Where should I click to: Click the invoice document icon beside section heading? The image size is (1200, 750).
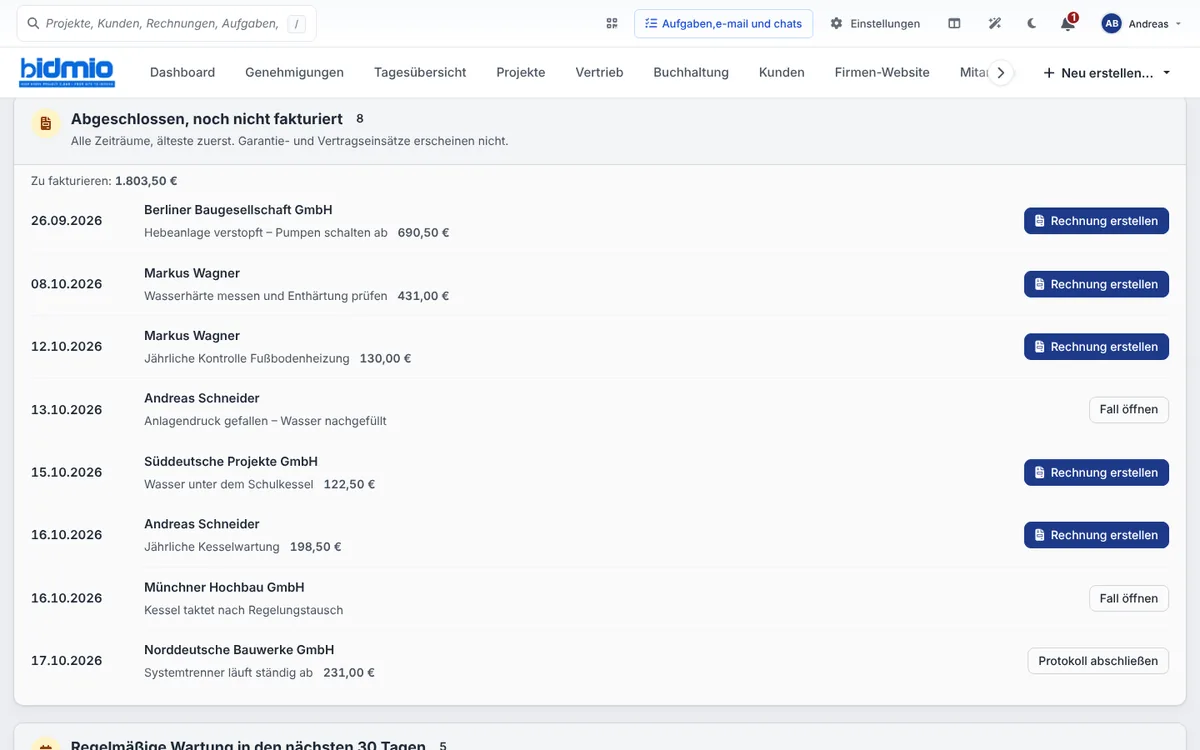coord(44,124)
